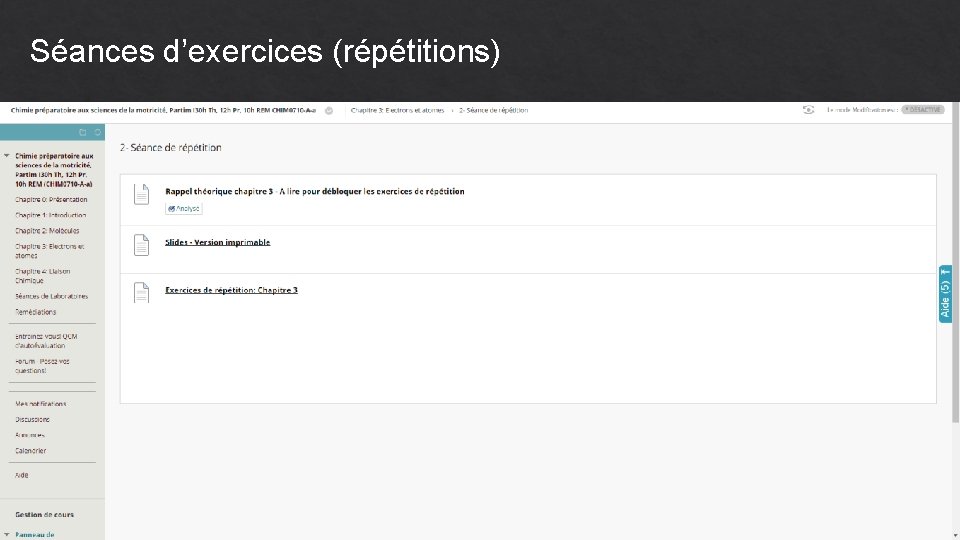Click the folder icon in sidebar header
This screenshot has height=540, width=960.
coord(83,132)
